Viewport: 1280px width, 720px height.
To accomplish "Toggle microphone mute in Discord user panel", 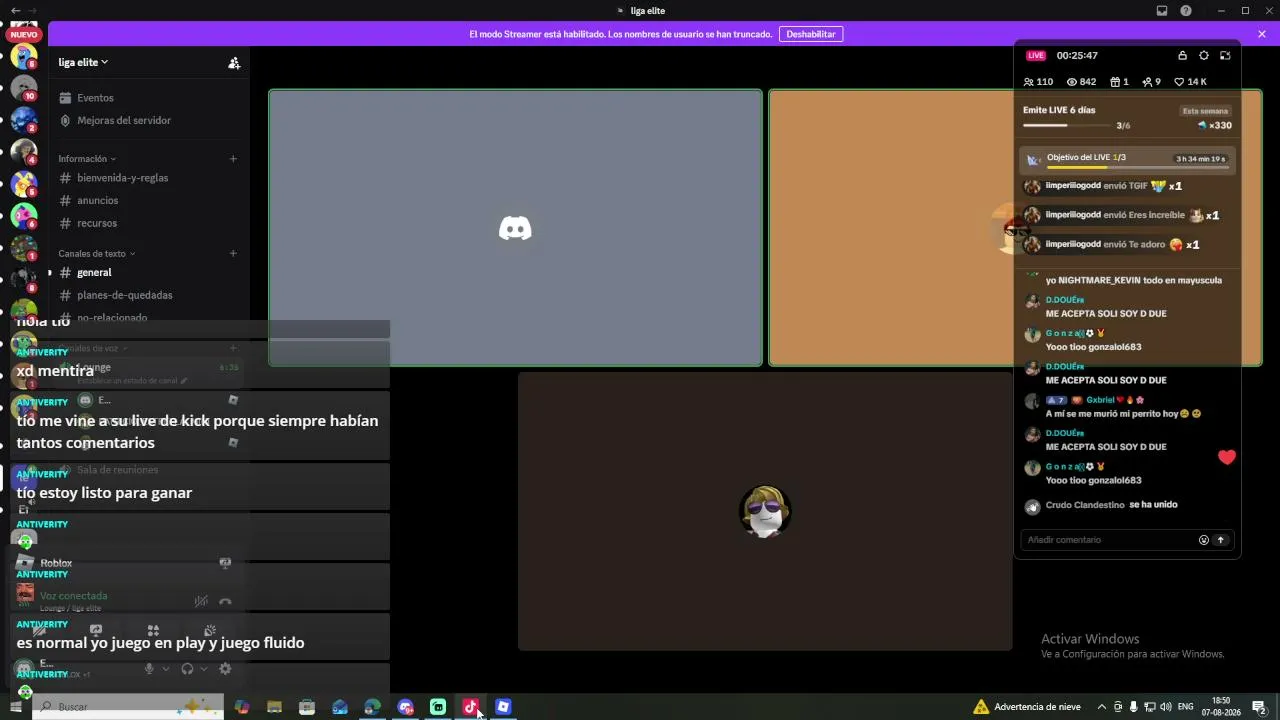I will [x=149, y=669].
